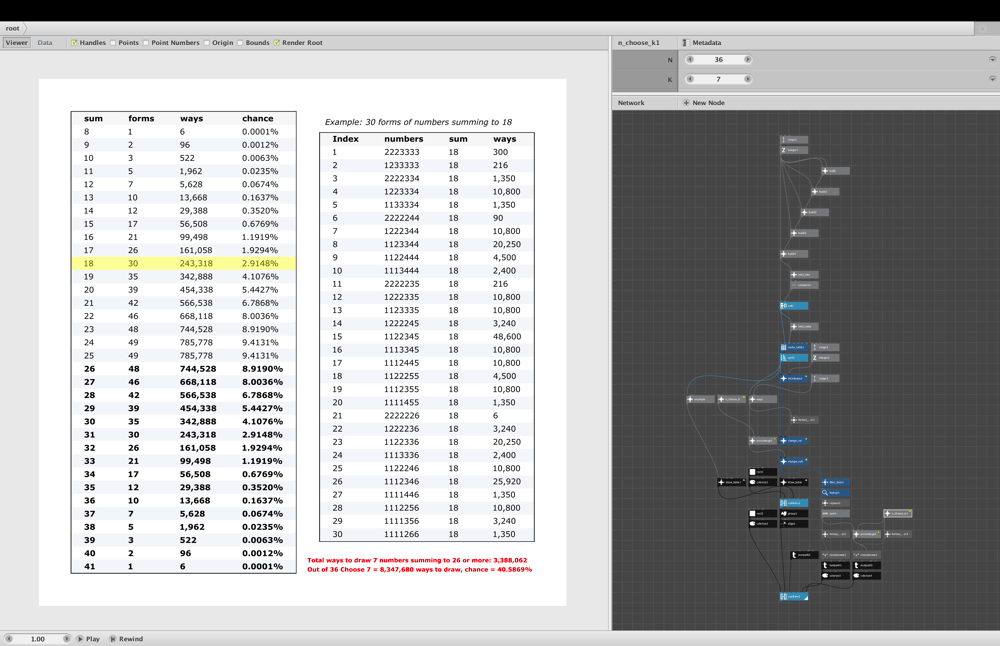Go to the root breadcrumb
1000x646 pixels.
pos(13,29)
